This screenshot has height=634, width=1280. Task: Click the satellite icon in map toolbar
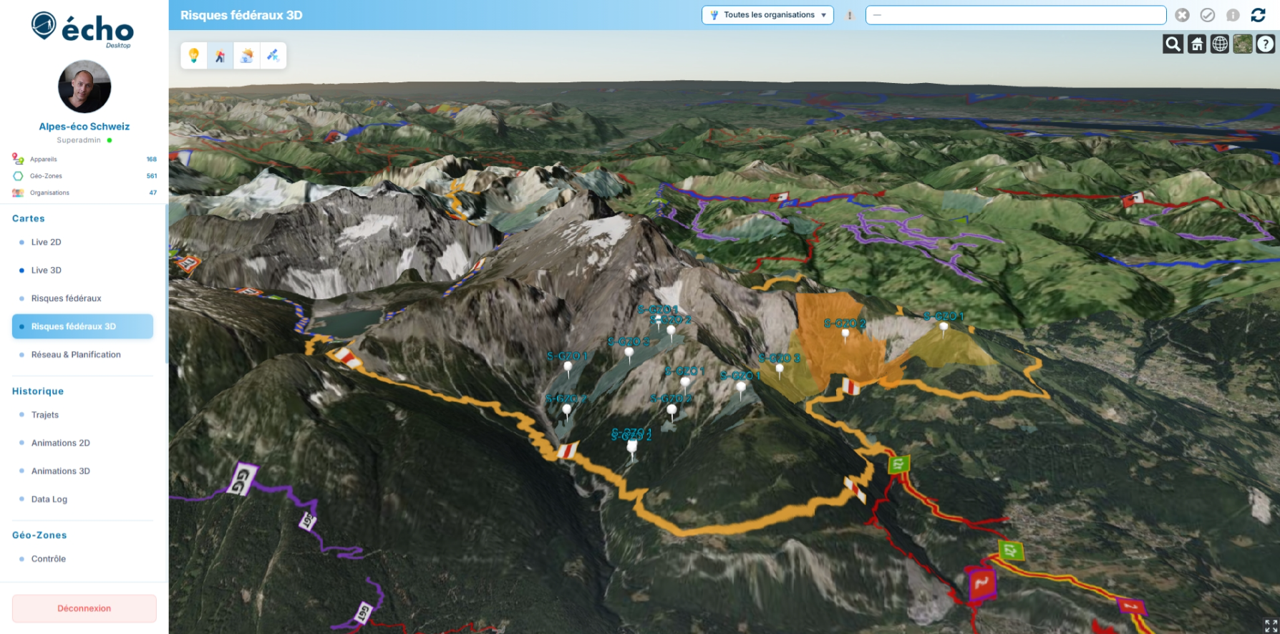click(272, 56)
